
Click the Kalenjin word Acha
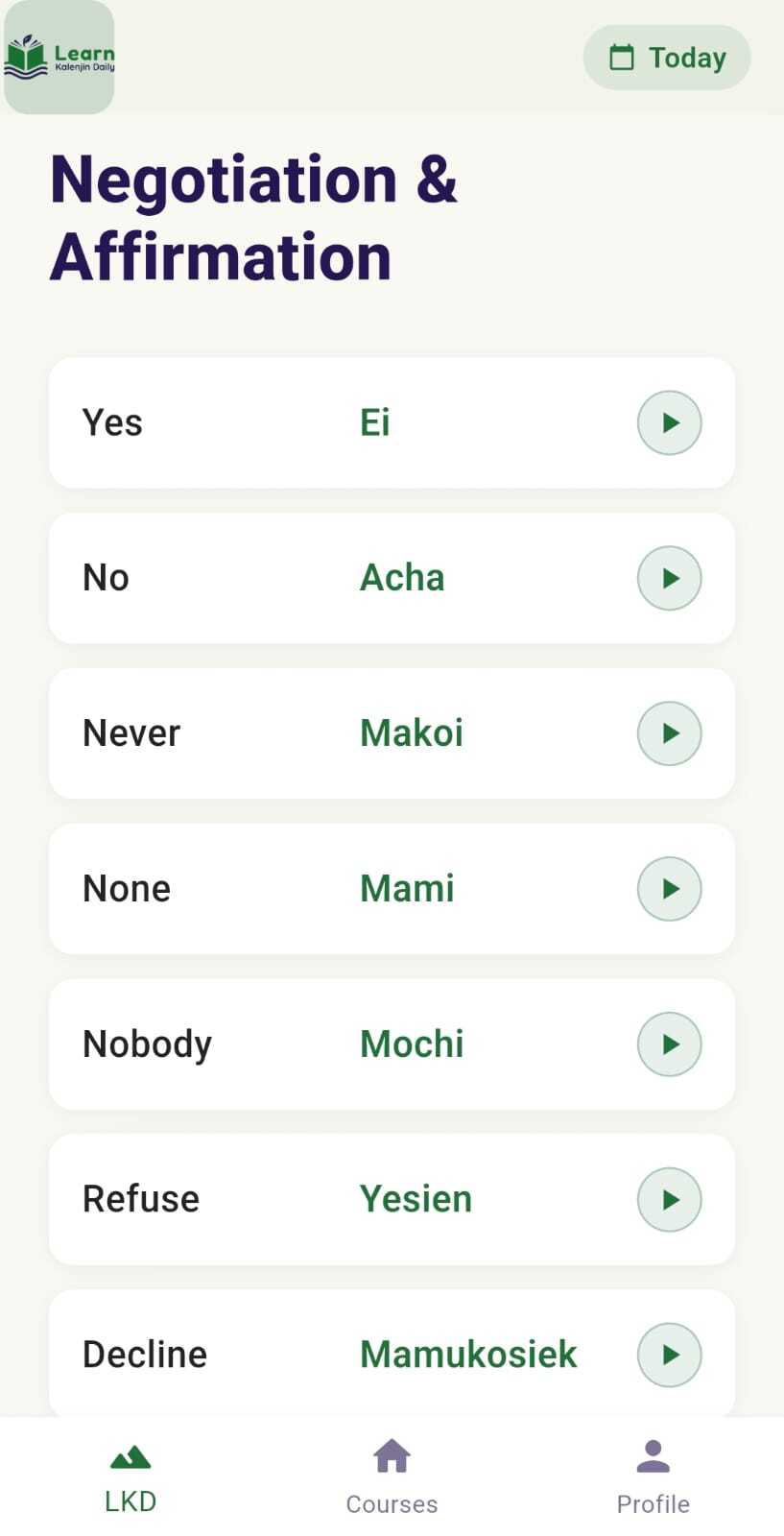pyautogui.click(x=402, y=578)
